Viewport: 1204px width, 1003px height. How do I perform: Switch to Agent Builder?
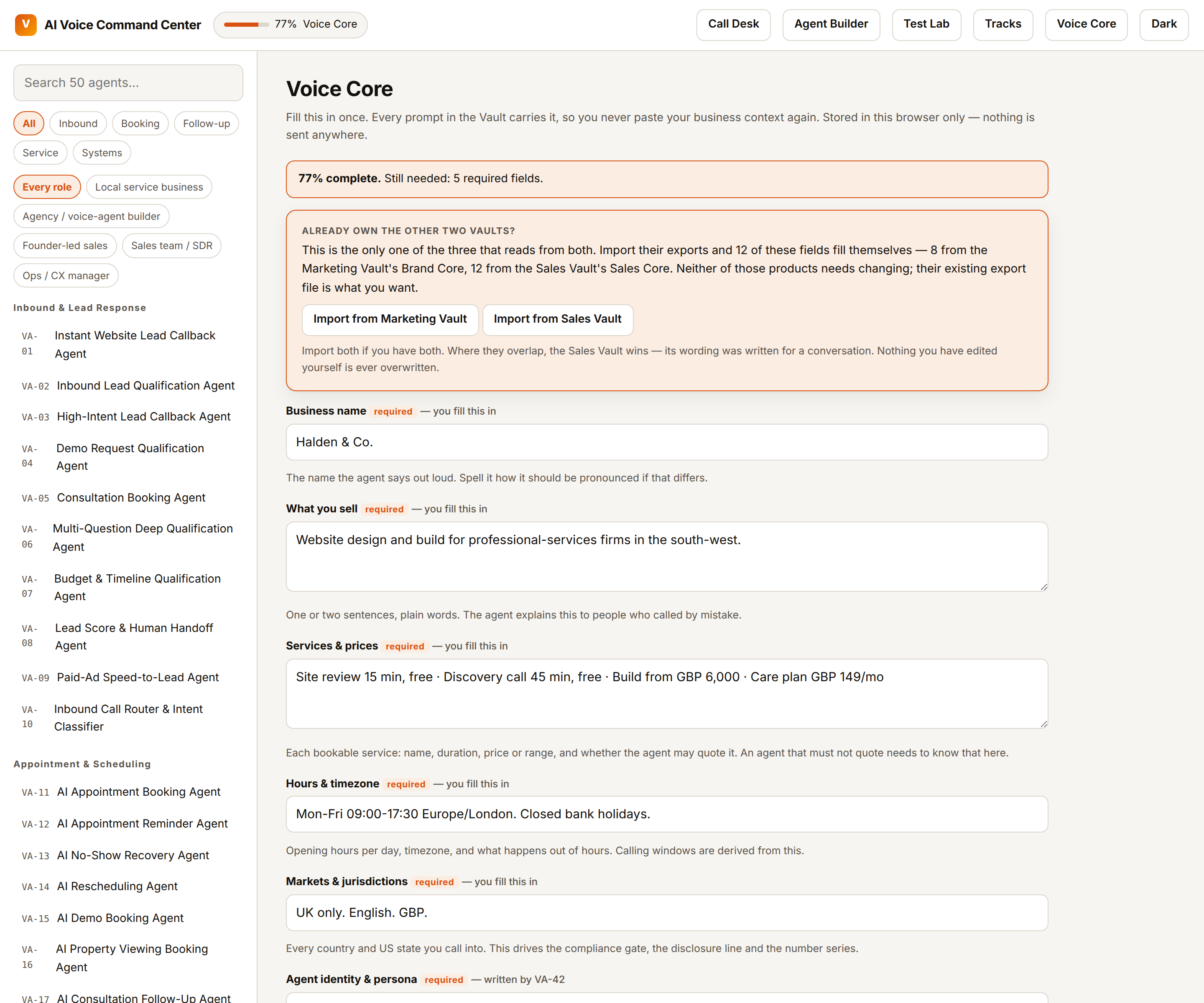click(x=831, y=25)
